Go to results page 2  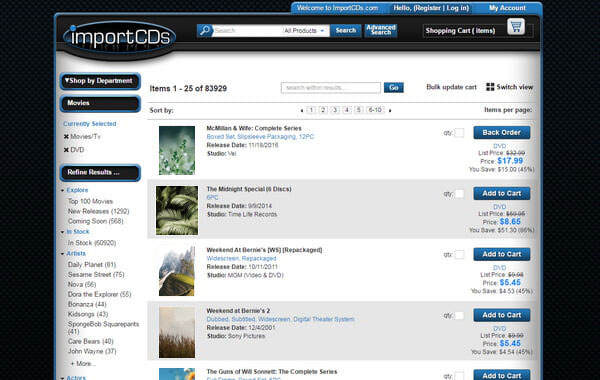323,110
